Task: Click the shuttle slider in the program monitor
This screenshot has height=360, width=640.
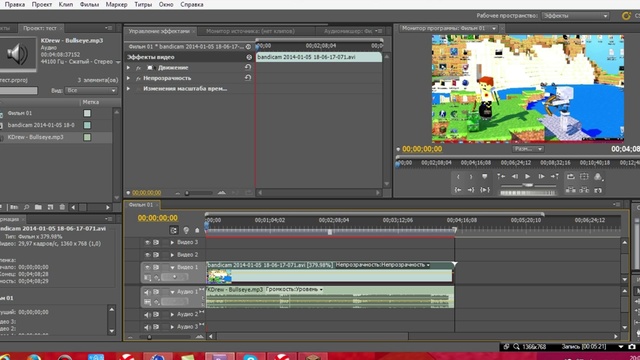Action: pos(528,185)
